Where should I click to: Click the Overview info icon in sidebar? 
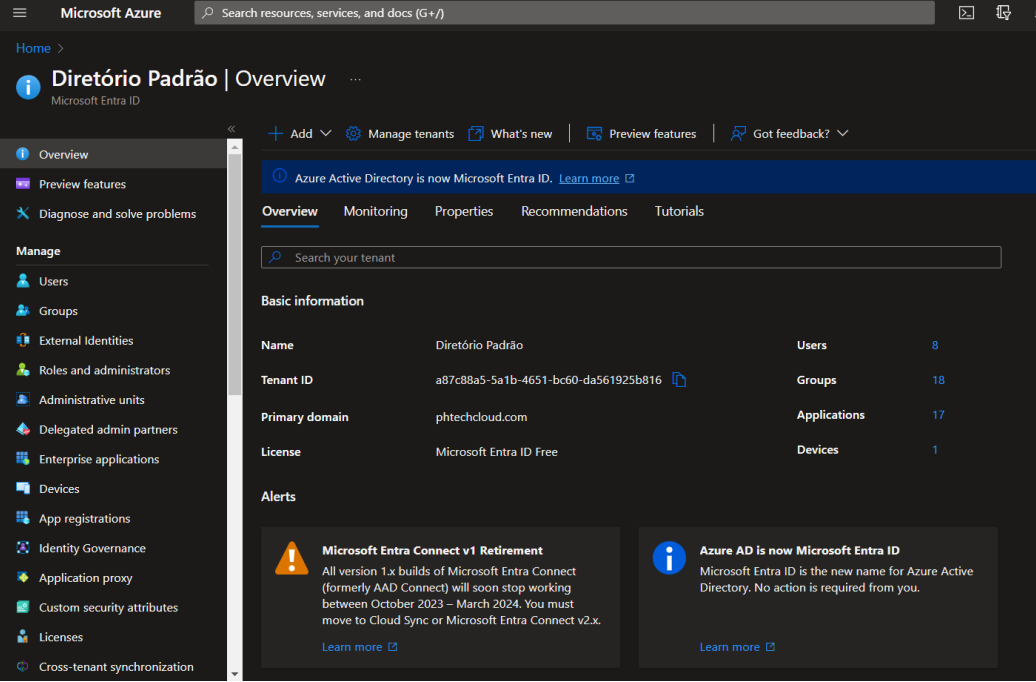coord(22,154)
